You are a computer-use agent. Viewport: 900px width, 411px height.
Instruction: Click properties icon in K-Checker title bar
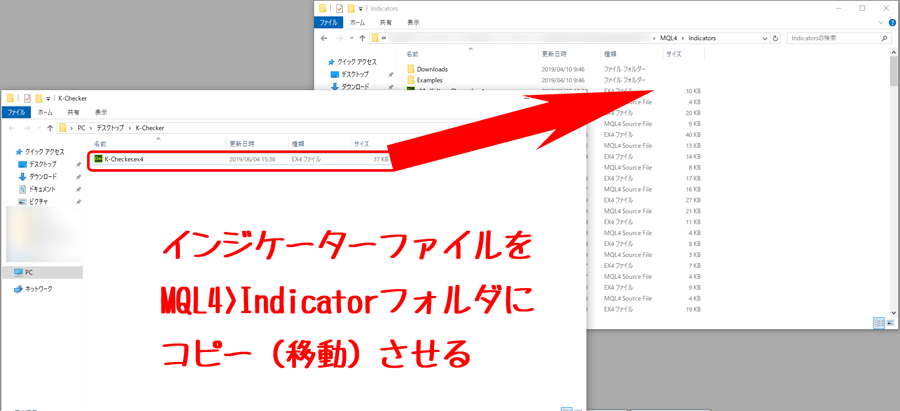[x=27, y=98]
